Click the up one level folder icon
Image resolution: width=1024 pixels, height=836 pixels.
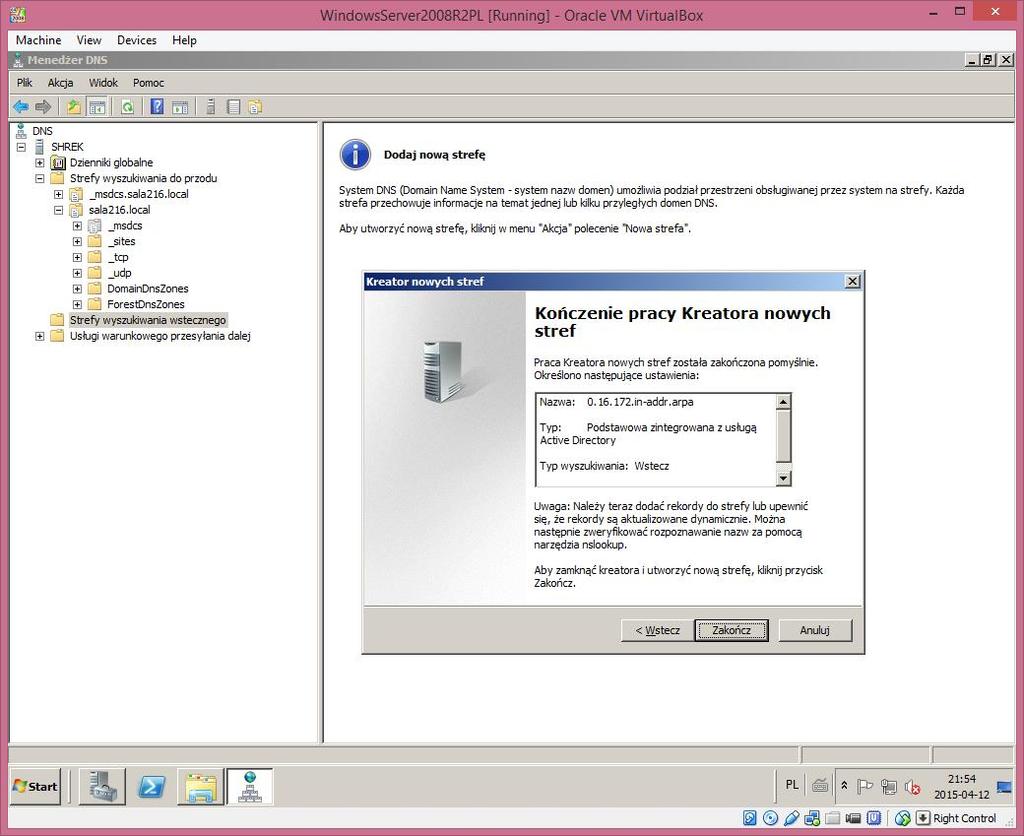[x=74, y=106]
